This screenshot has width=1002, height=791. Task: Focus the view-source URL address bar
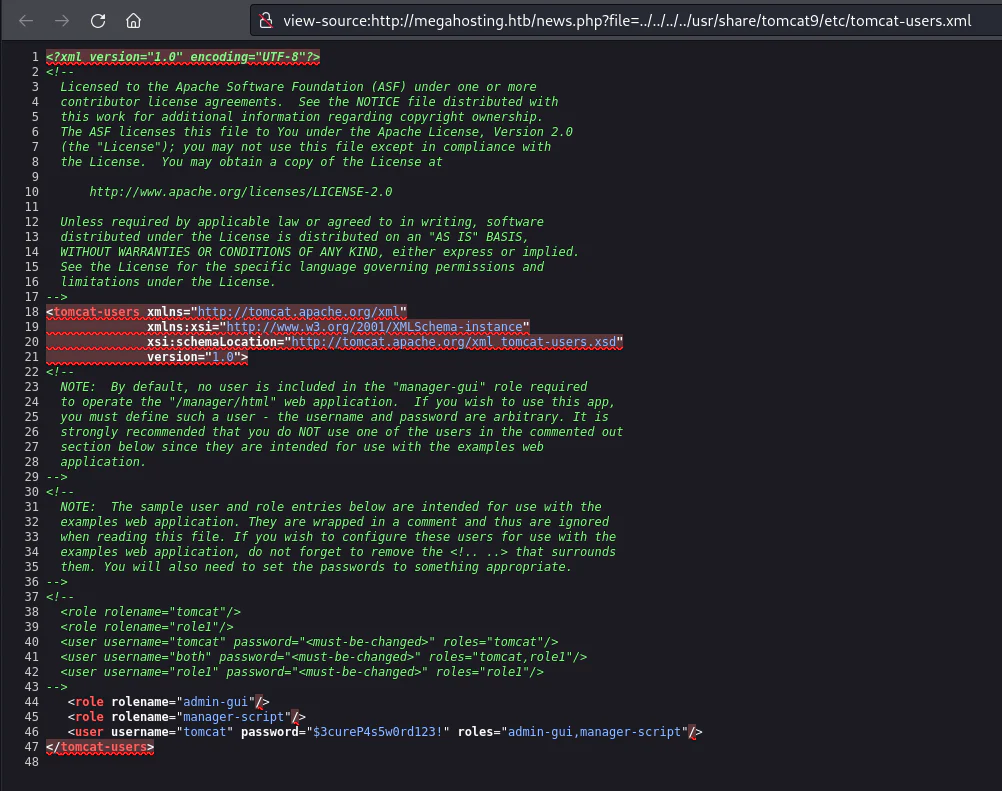coord(627,21)
